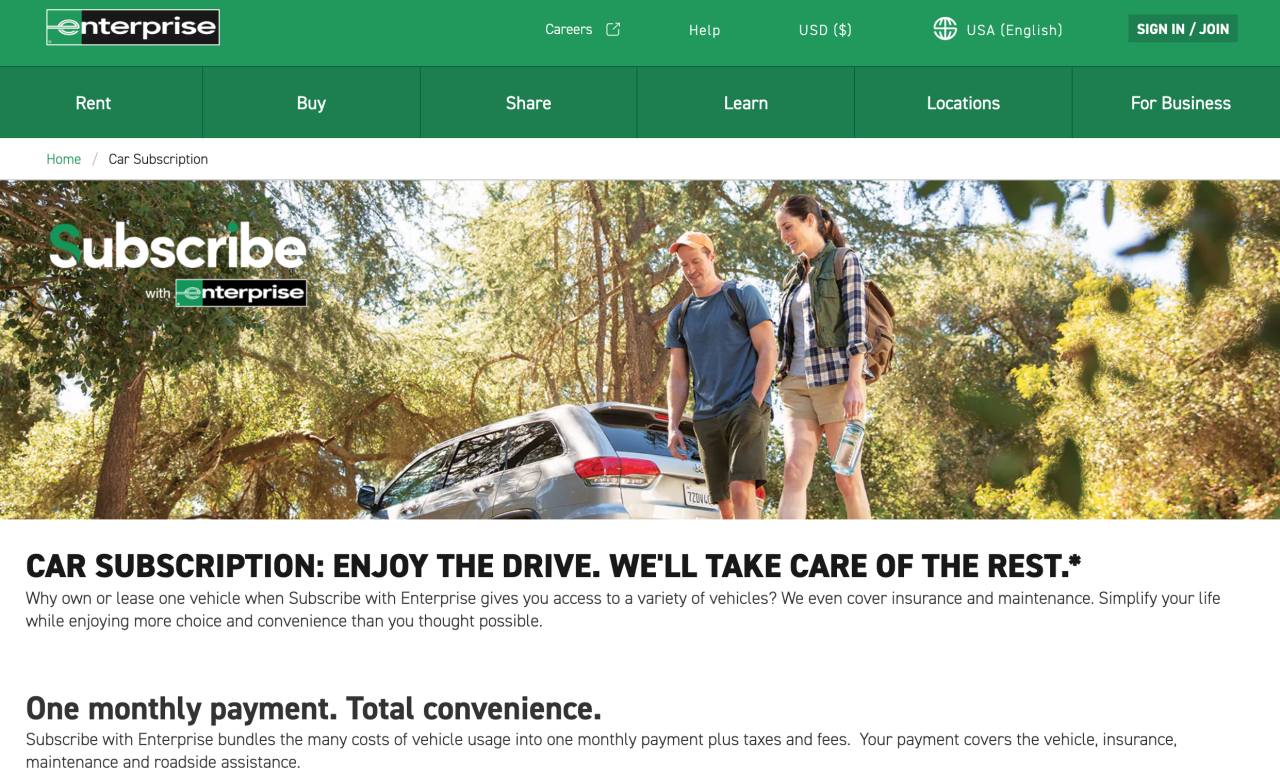
Task: Click the Subscribe wordmark on the hero banner
Action: [178, 248]
